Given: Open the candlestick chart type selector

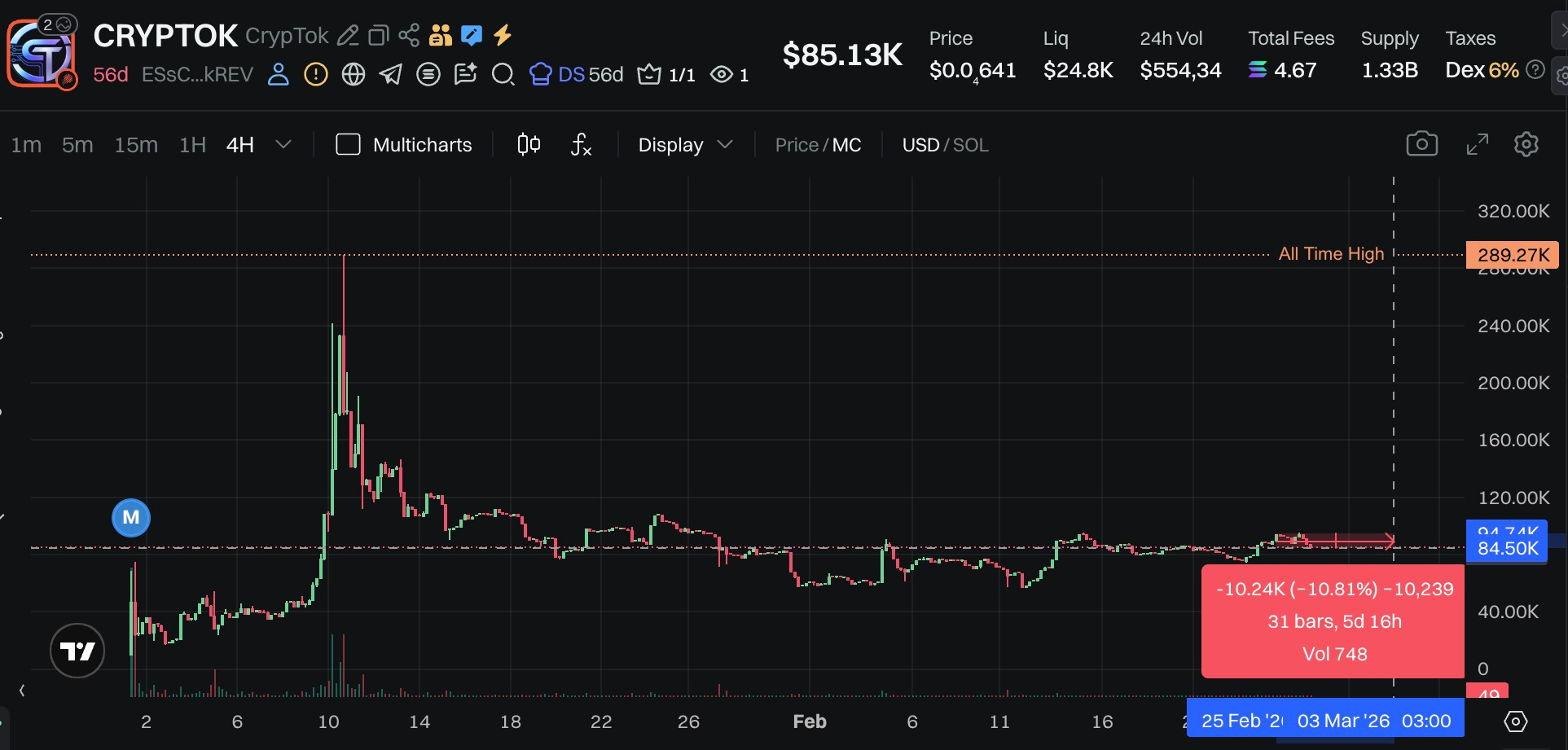Looking at the screenshot, I should 529,145.
